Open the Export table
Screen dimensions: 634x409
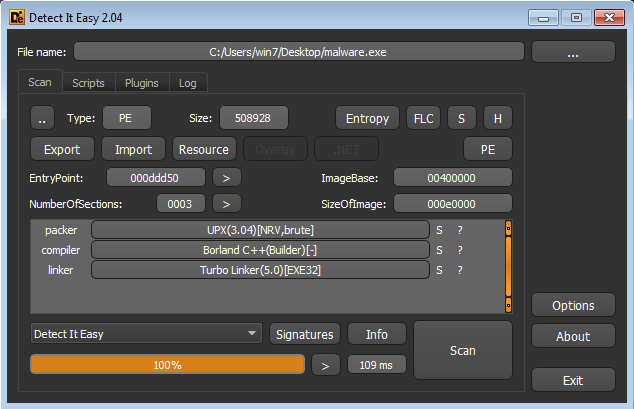click(x=62, y=149)
